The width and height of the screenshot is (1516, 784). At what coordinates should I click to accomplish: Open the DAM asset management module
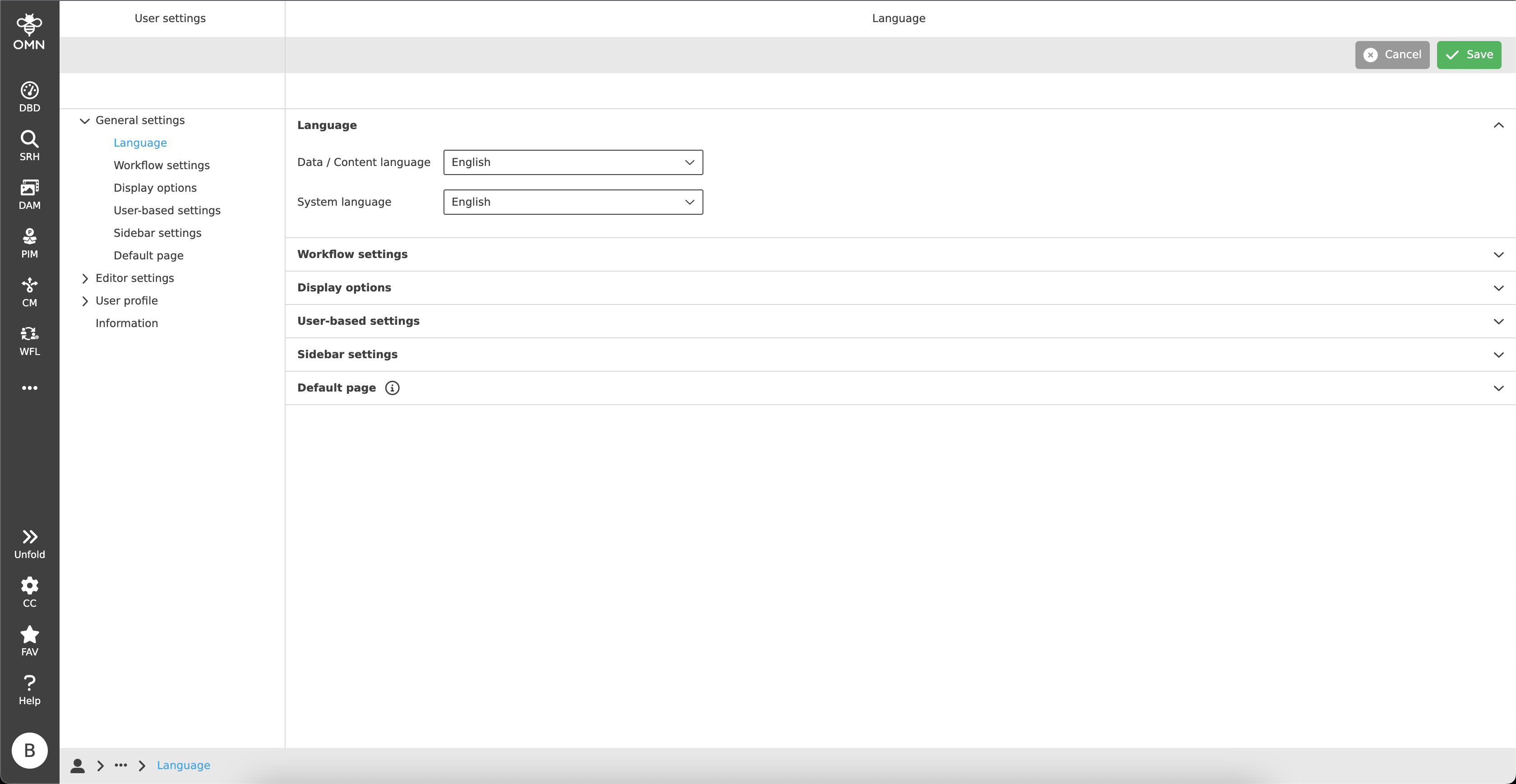[29, 192]
